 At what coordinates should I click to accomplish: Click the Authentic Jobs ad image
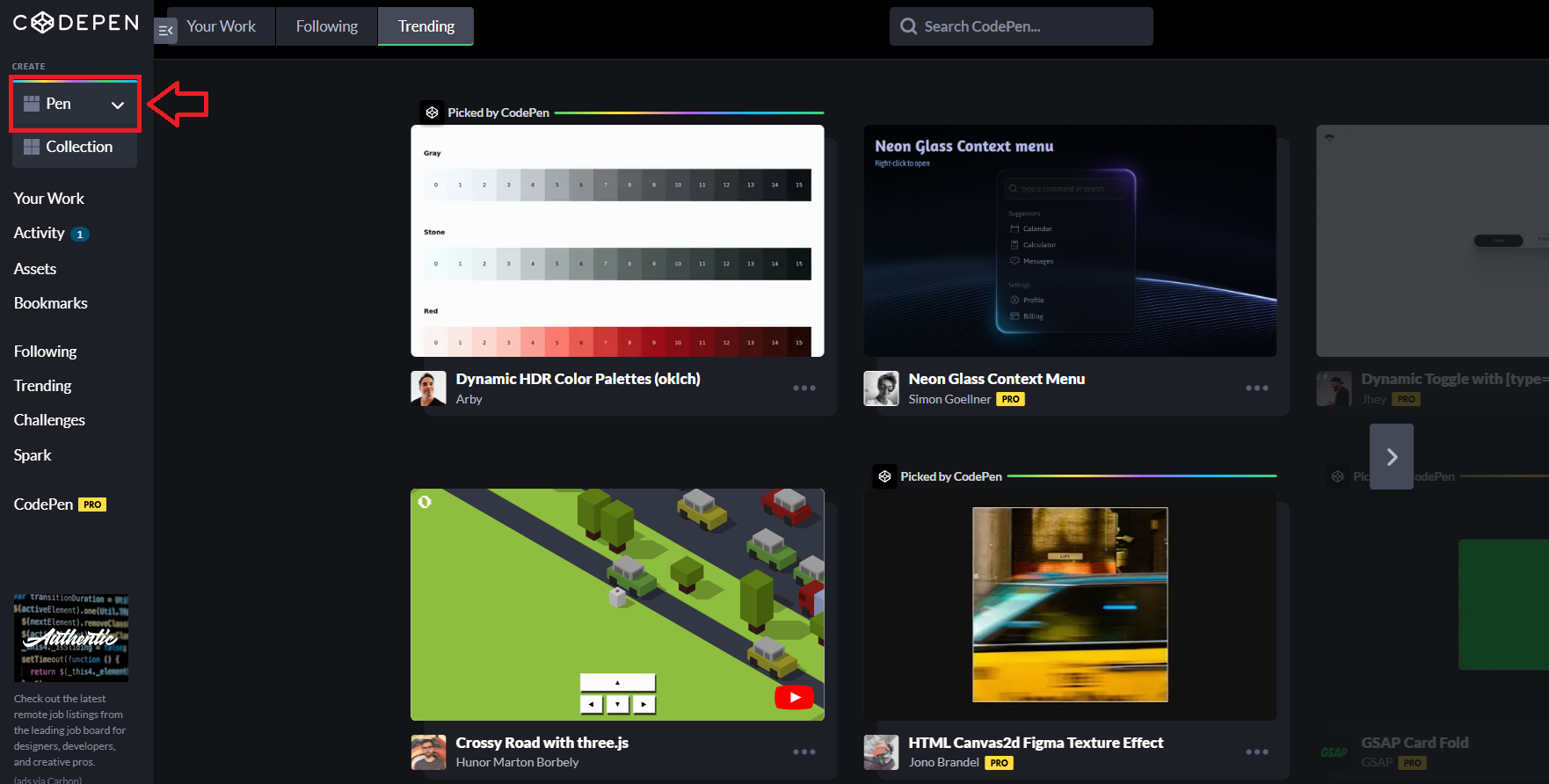[x=71, y=638]
